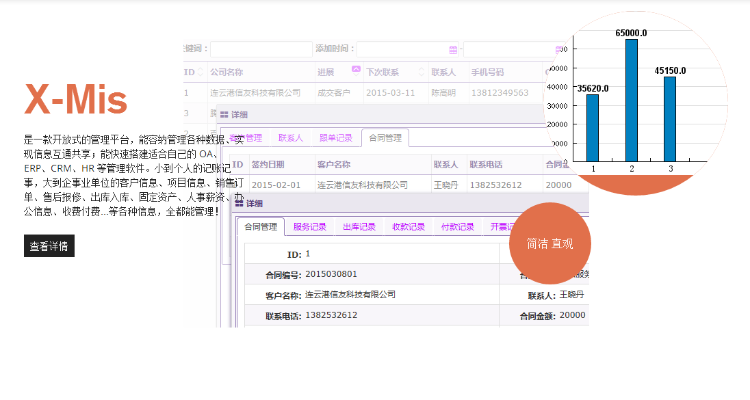Image resolution: width=750 pixels, height=400 pixels.
Task: Select the upper 合同管理 tab
Action: [384, 138]
